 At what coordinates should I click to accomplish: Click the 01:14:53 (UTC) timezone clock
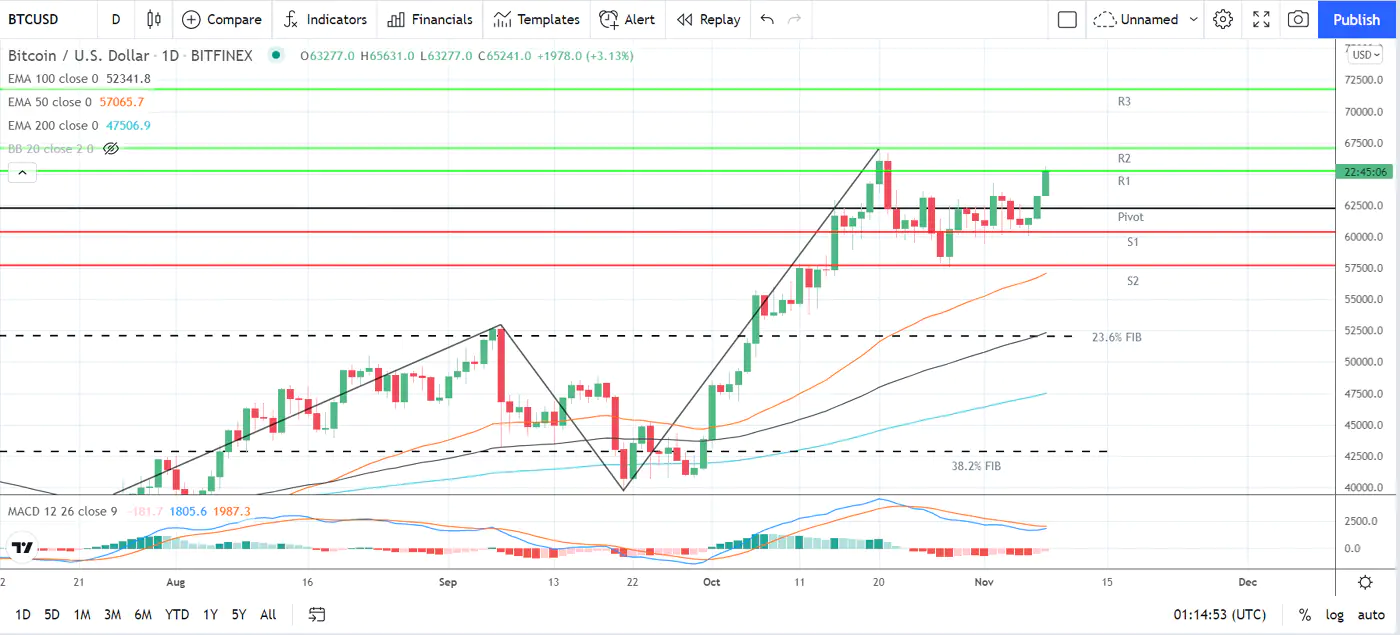click(x=1221, y=614)
